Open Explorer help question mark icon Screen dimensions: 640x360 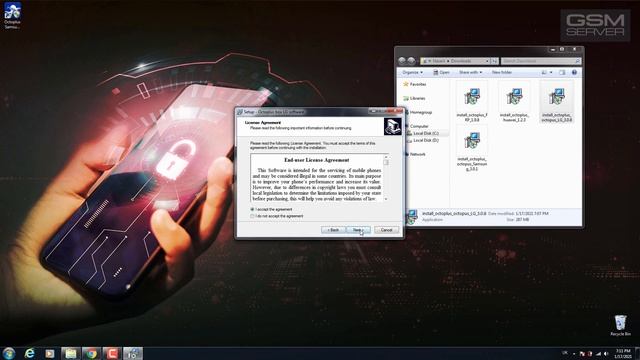click(574, 72)
